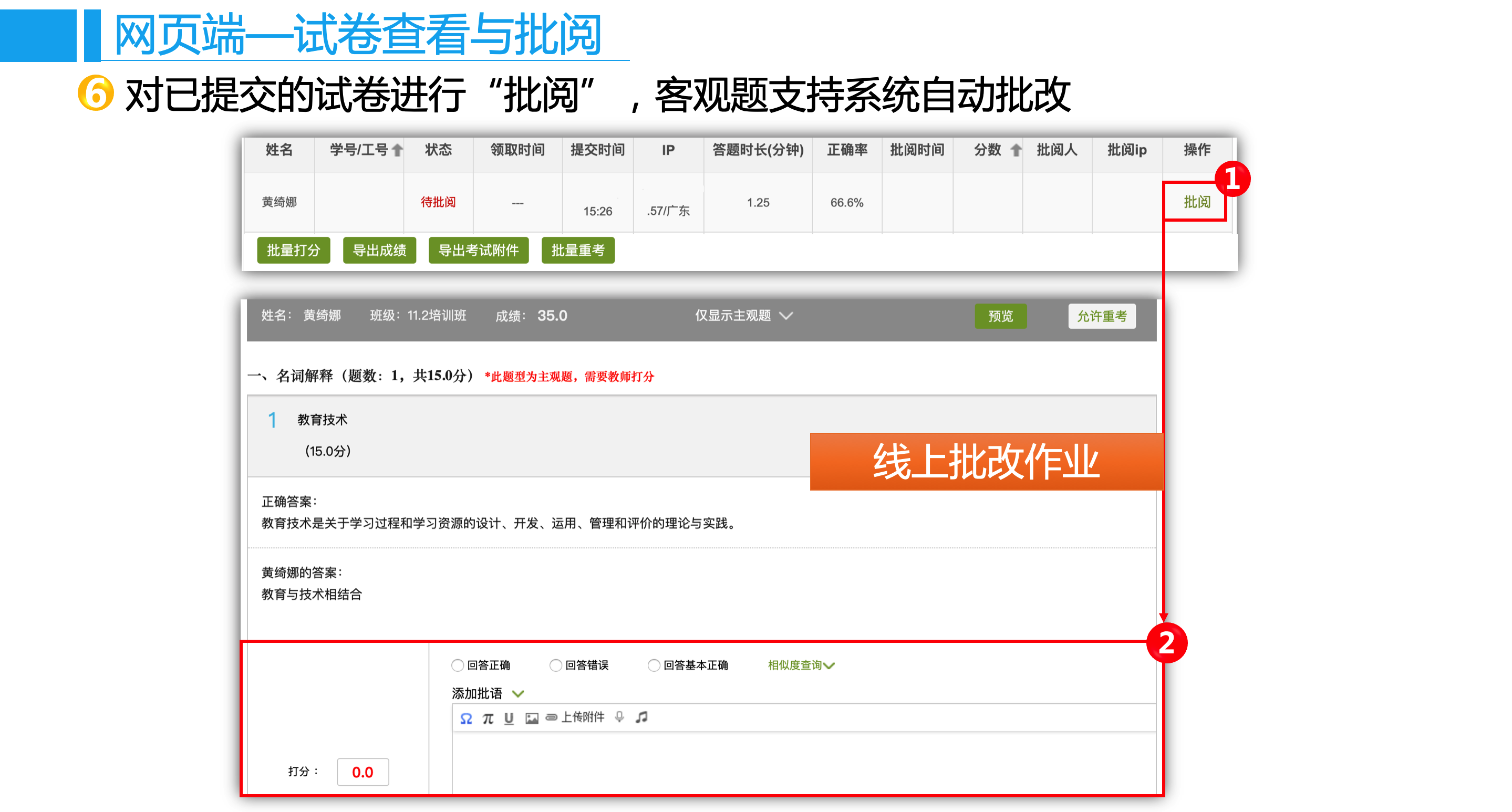Open the pi formula editor icon
Viewport: 1512px width, 812px height.
click(x=488, y=718)
